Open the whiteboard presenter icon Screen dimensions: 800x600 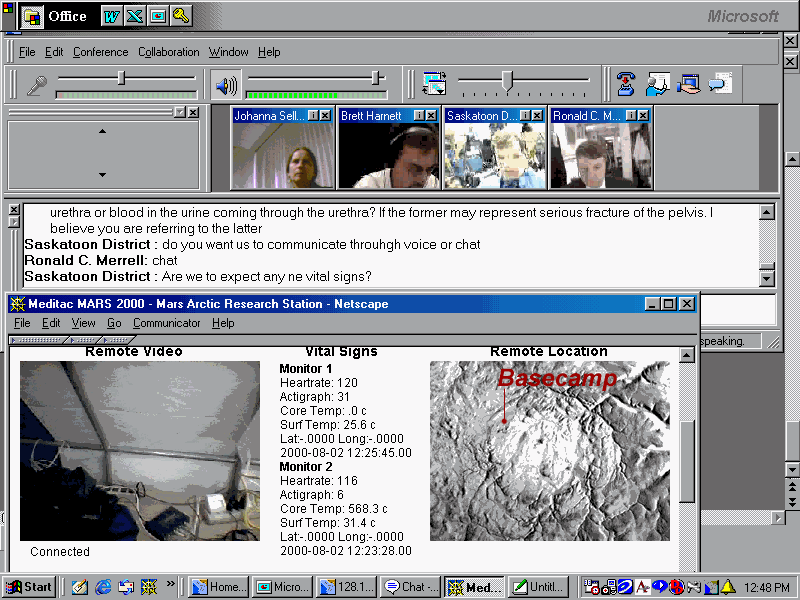[657, 84]
